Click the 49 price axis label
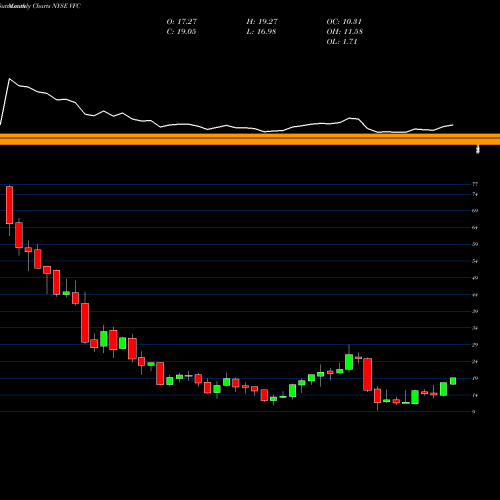Image resolution: width=500 pixels, height=500 pixels. (475, 278)
